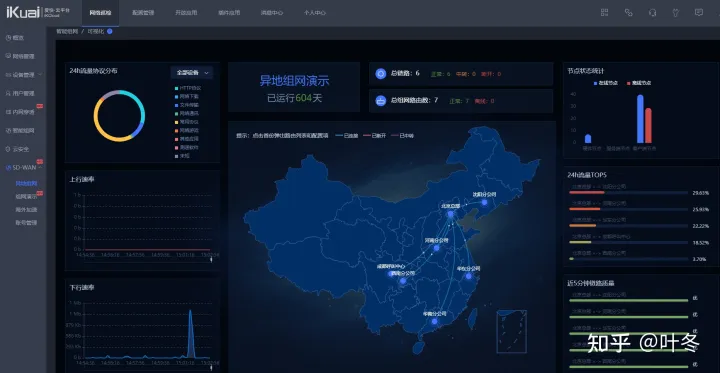Toggle the HTTP protocol legend item
The width and height of the screenshot is (720, 373).
click(187, 88)
